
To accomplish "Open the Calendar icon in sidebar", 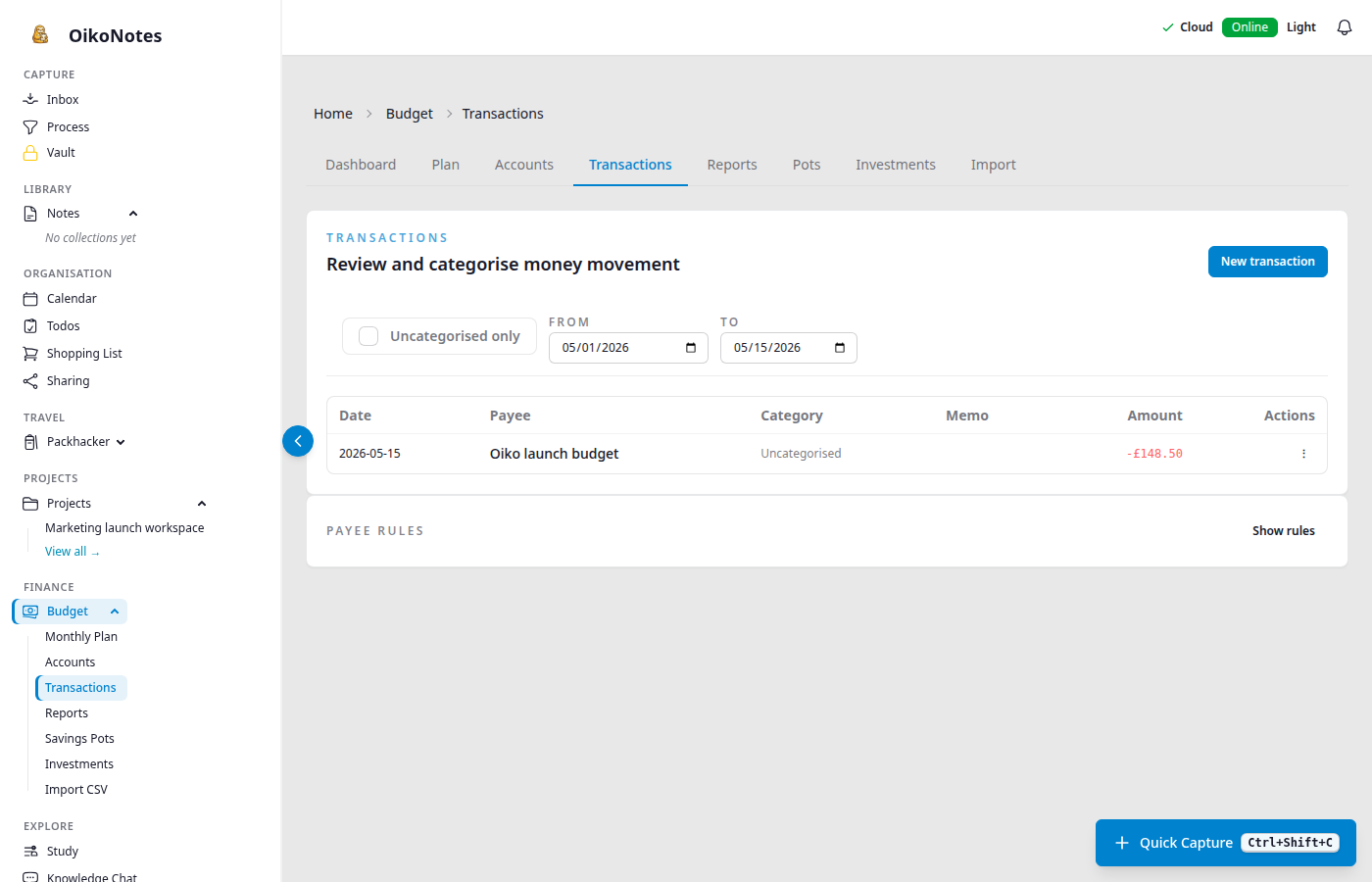I will 30,299.
